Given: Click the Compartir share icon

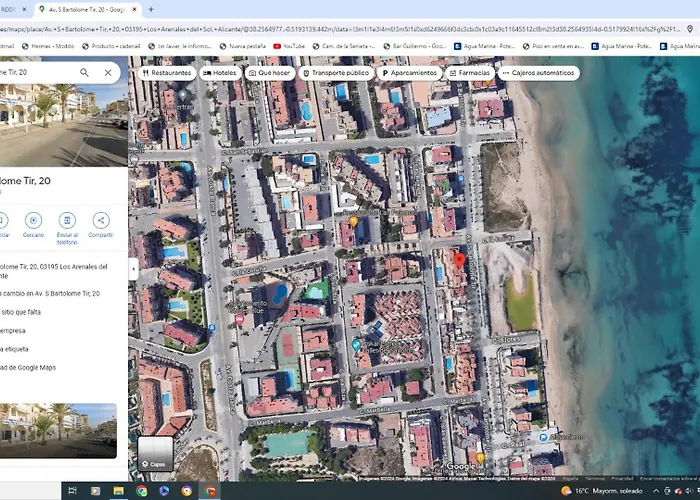Looking at the screenshot, I should click(101, 221).
